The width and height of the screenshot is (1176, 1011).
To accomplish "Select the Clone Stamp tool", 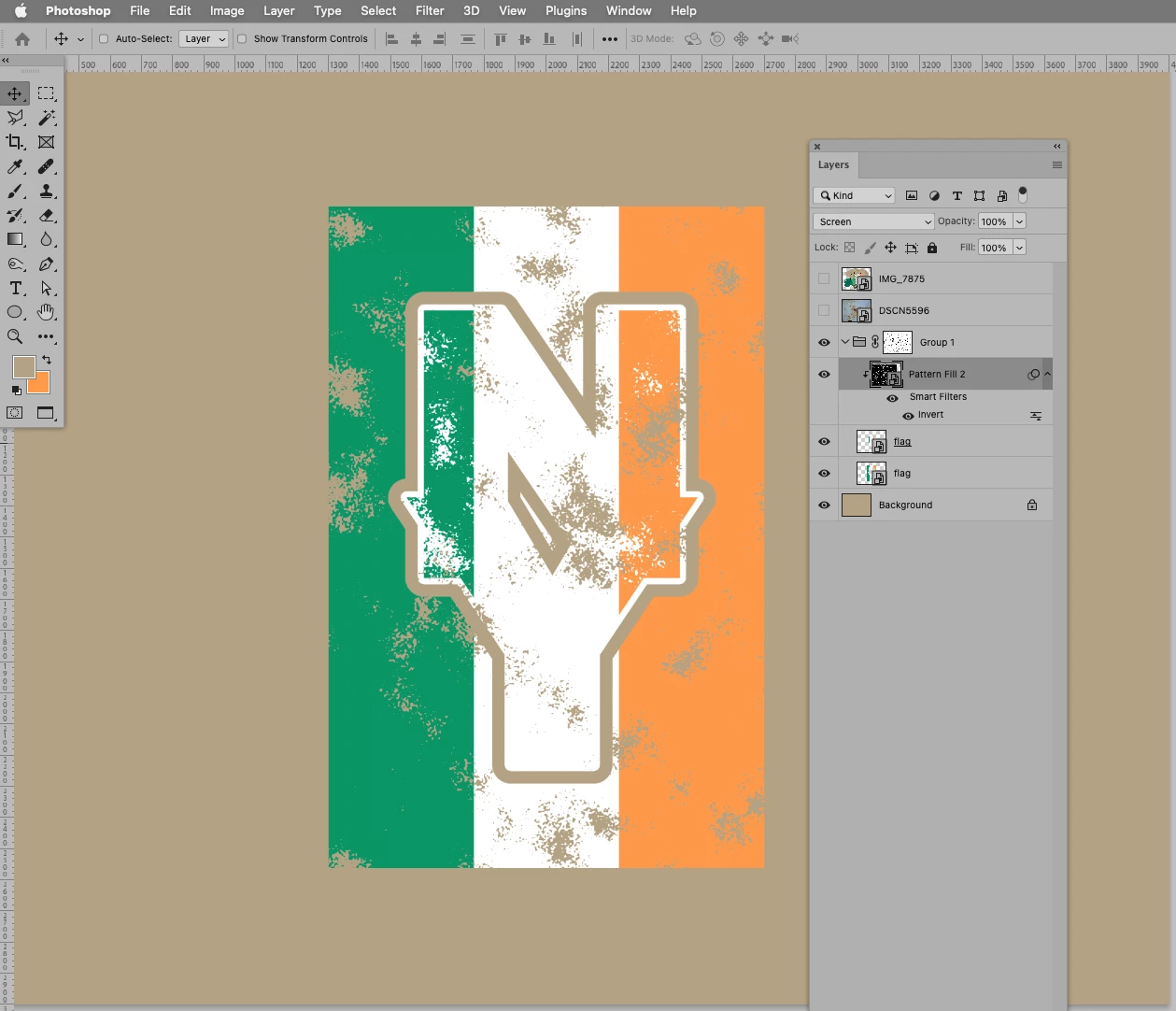I will [46, 191].
